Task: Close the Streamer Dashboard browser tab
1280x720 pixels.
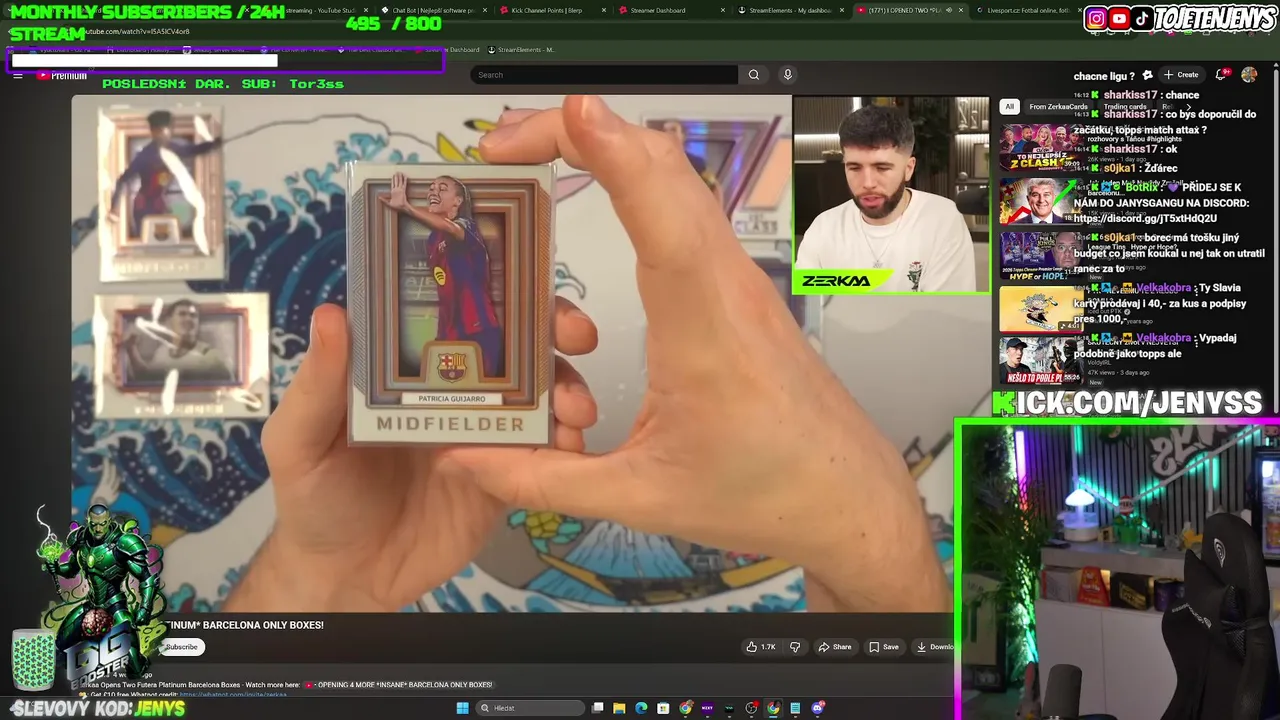Action: coord(722,10)
